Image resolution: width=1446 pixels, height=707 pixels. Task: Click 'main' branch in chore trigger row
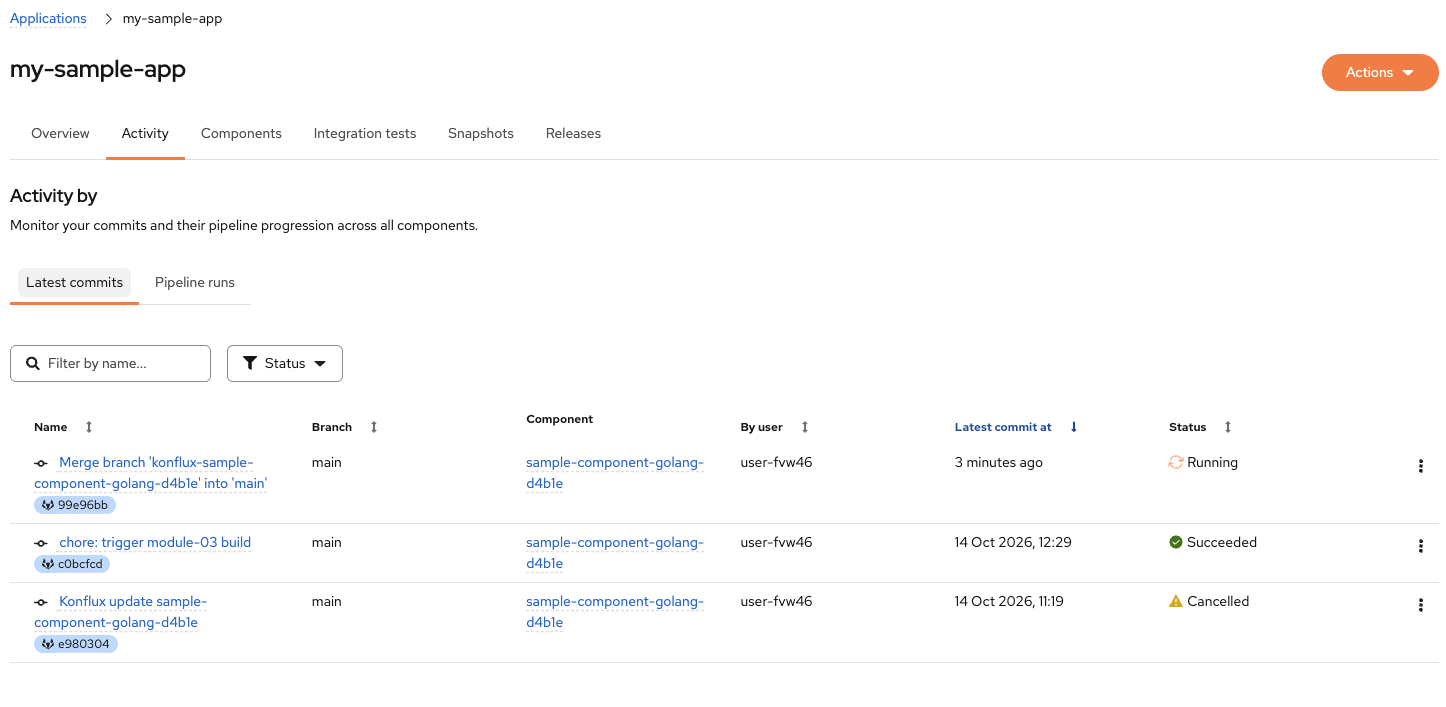point(327,542)
